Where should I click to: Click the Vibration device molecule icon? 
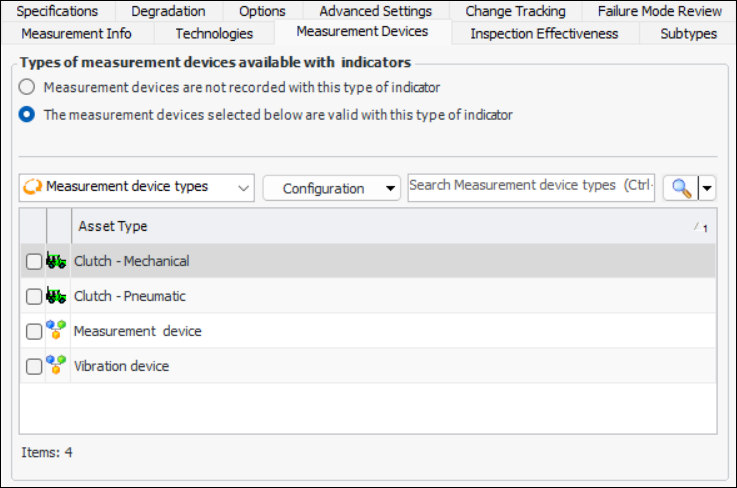pos(57,366)
